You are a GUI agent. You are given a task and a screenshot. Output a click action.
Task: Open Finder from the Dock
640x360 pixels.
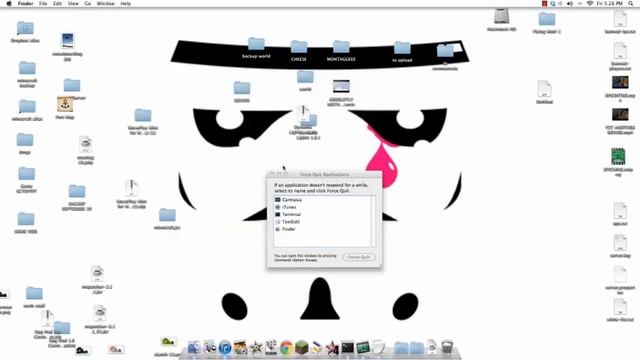click(x=194, y=347)
